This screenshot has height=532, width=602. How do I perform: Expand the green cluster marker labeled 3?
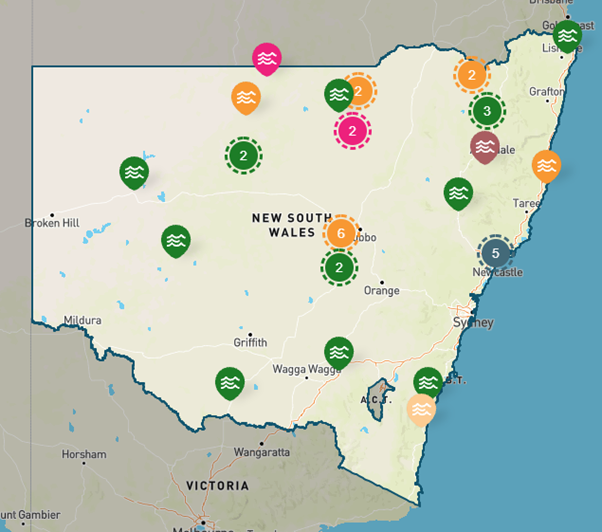[x=487, y=110]
